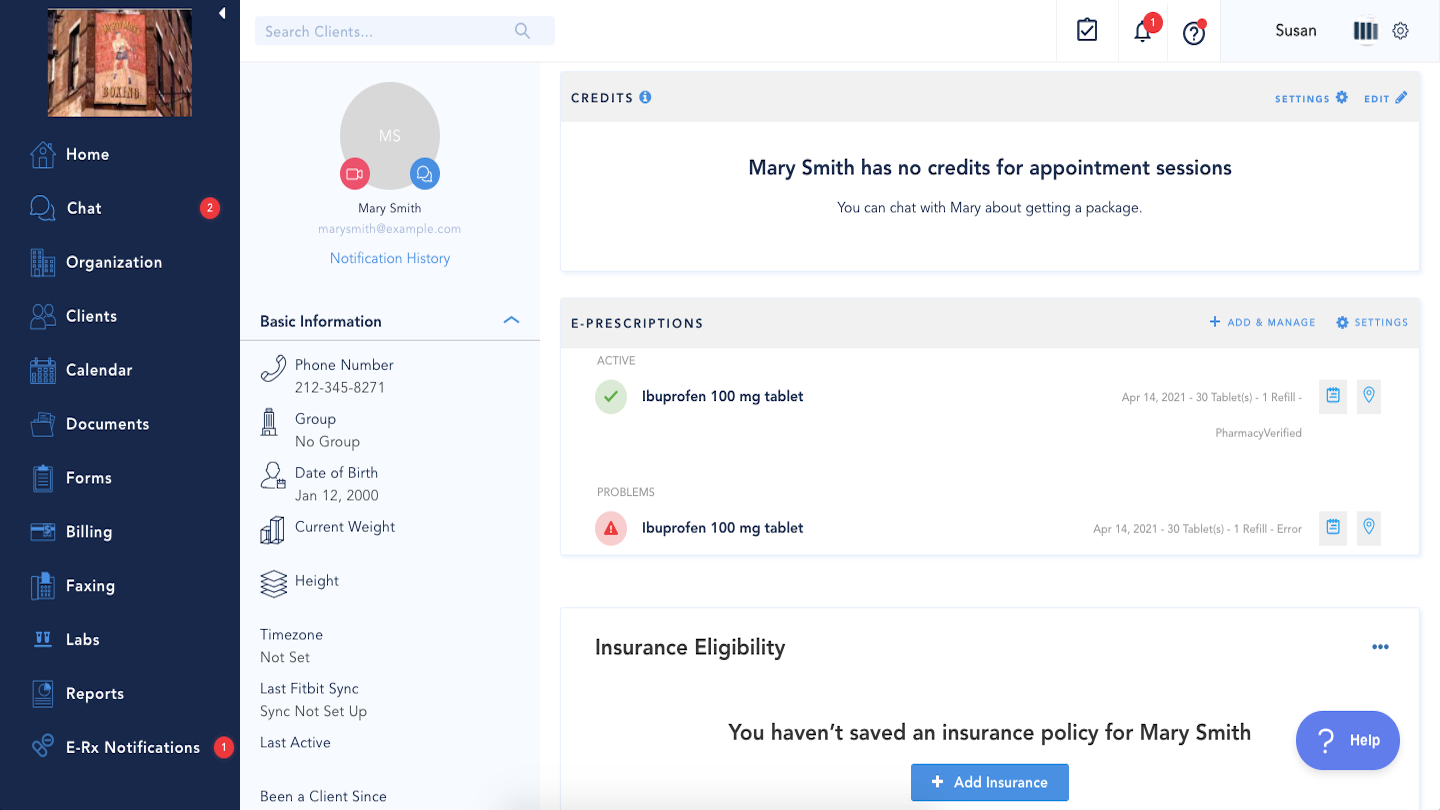Open Notification History link
Viewport: 1440px width, 810px height.
click(390, 258)
